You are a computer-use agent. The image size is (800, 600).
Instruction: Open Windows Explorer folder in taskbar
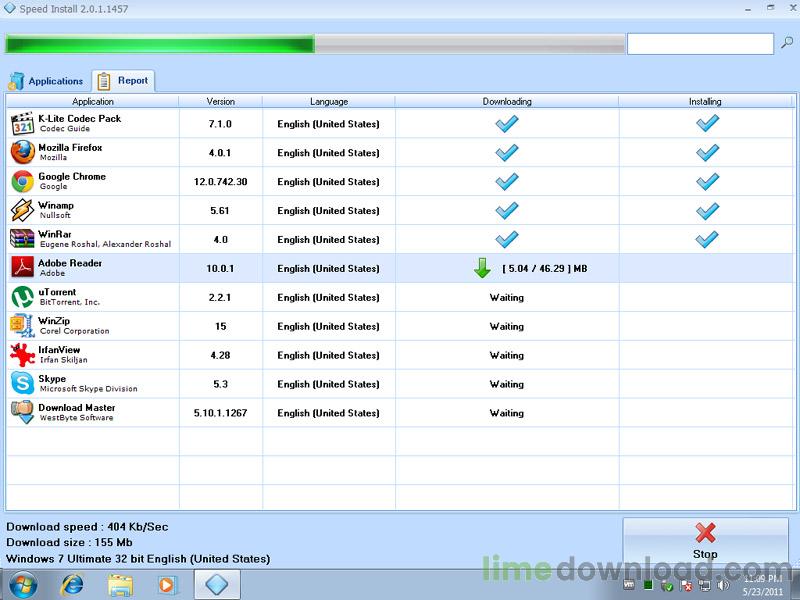point(120,585)
